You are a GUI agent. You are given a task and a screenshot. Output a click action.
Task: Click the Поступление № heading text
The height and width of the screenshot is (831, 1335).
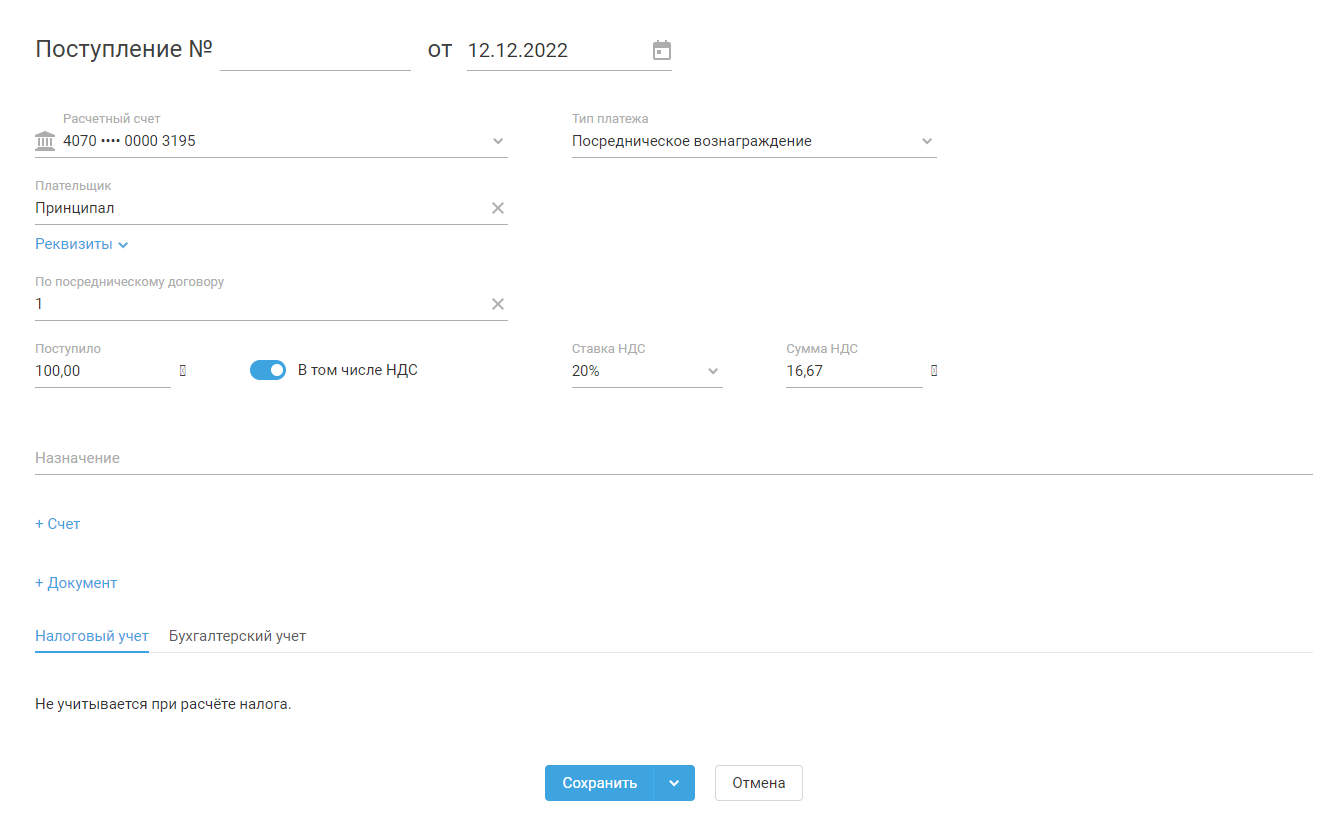124,49
